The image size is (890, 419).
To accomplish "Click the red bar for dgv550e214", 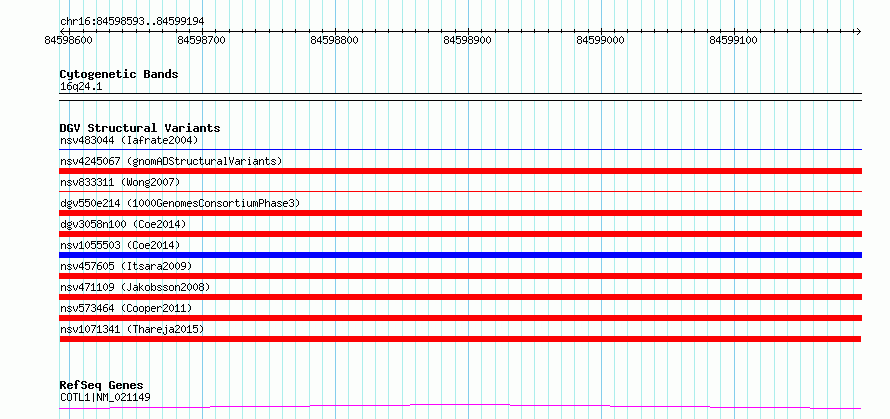I will coord(461,213).
